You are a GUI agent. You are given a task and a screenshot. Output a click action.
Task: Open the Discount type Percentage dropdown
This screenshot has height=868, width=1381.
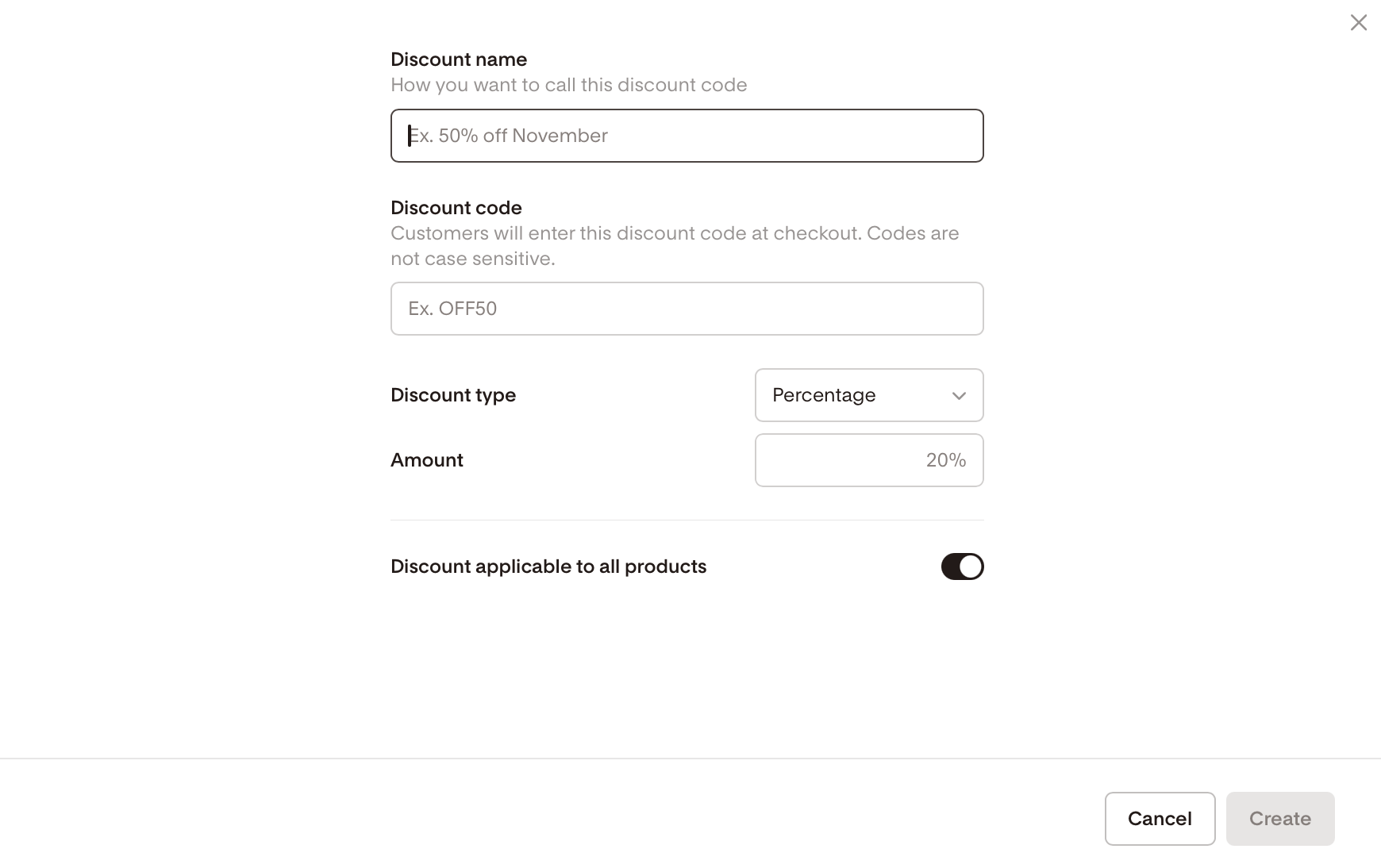[869, 395]
